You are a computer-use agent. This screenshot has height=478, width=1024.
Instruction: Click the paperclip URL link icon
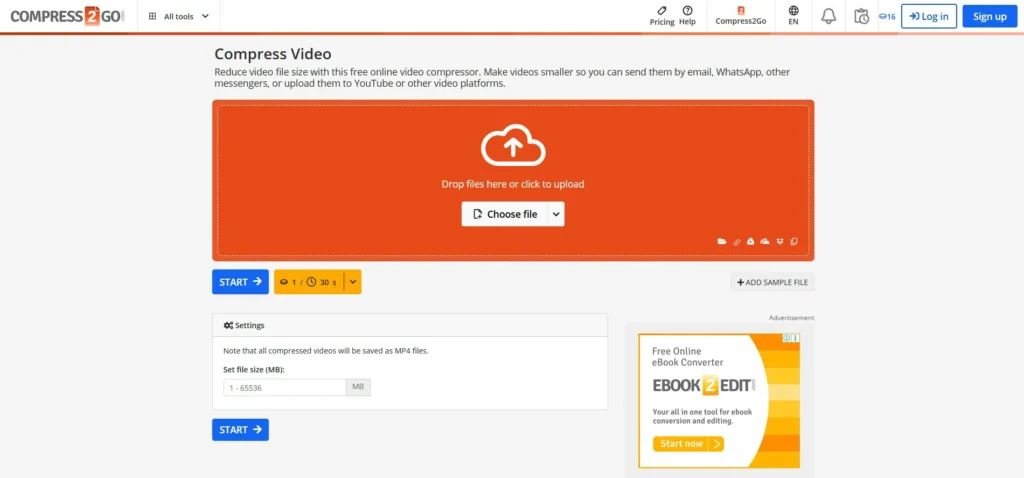737,242
